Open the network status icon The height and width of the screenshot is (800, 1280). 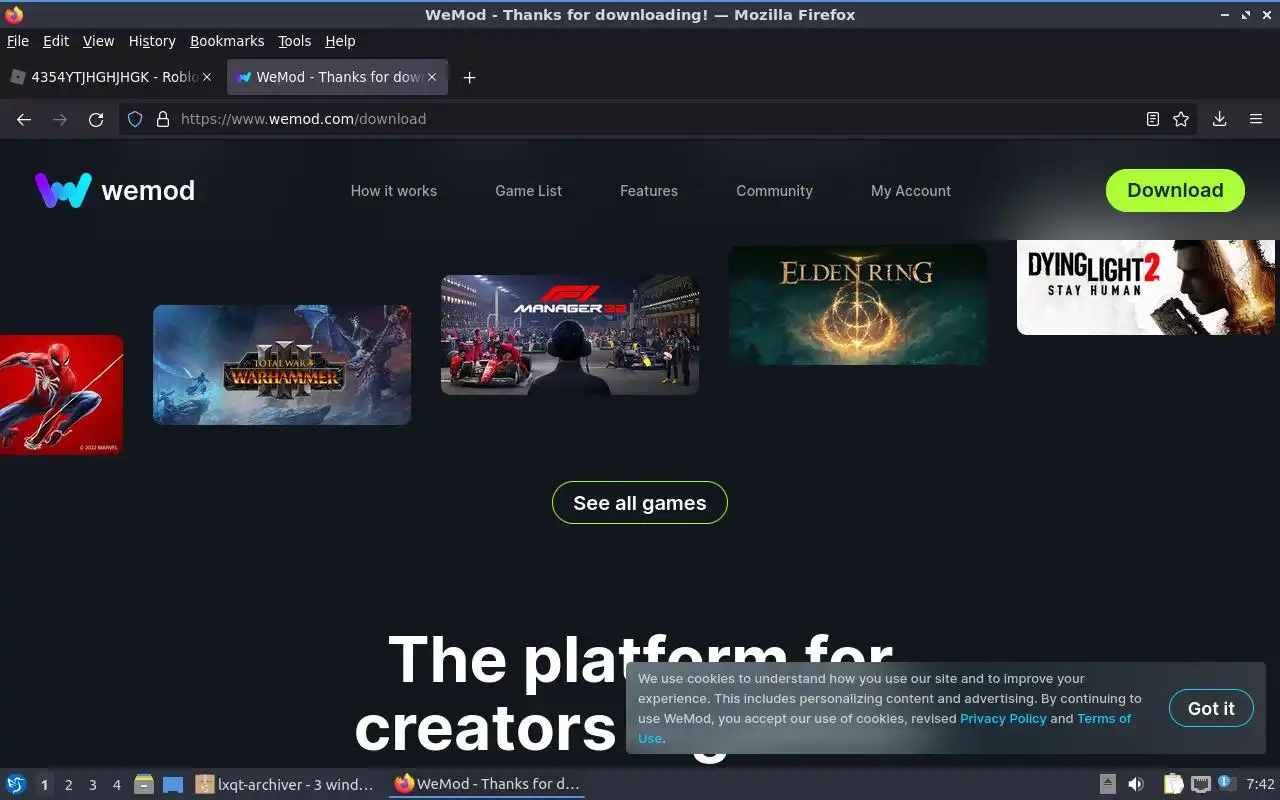(x=1201, y=784)
